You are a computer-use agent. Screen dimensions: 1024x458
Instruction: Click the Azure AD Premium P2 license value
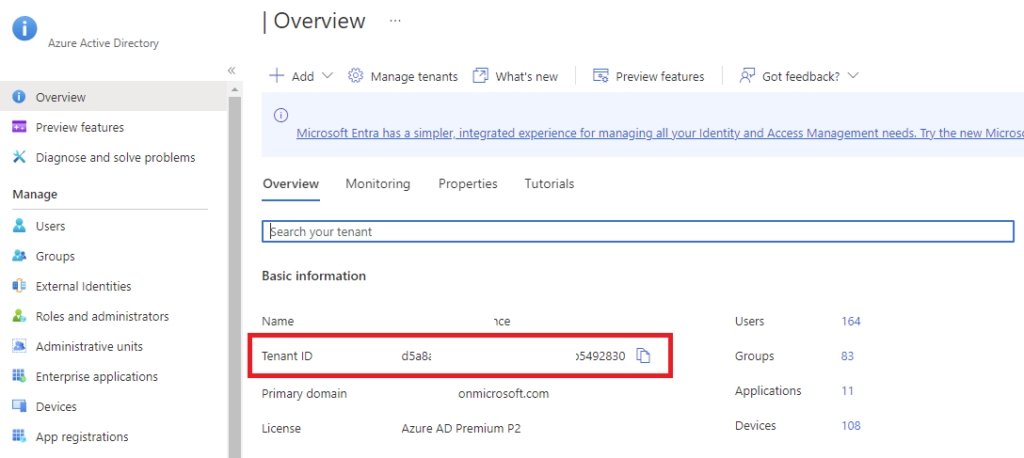[461, 429]
